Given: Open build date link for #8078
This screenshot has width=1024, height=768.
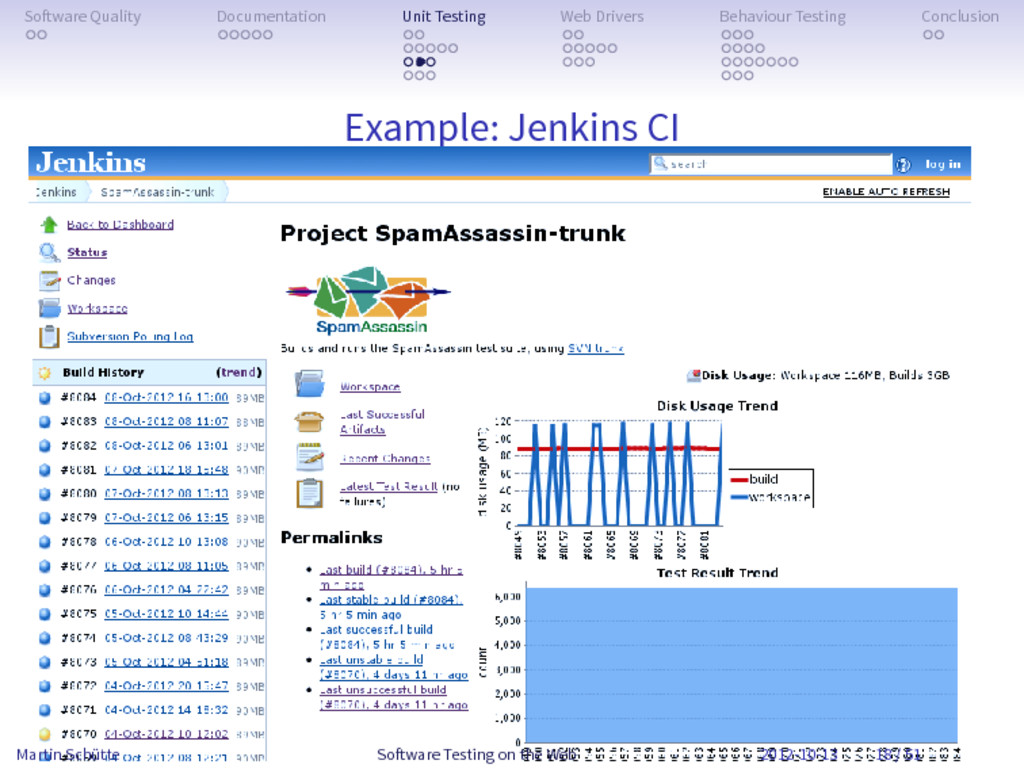Looking at the screenshot, I should (x=167, y=541).
